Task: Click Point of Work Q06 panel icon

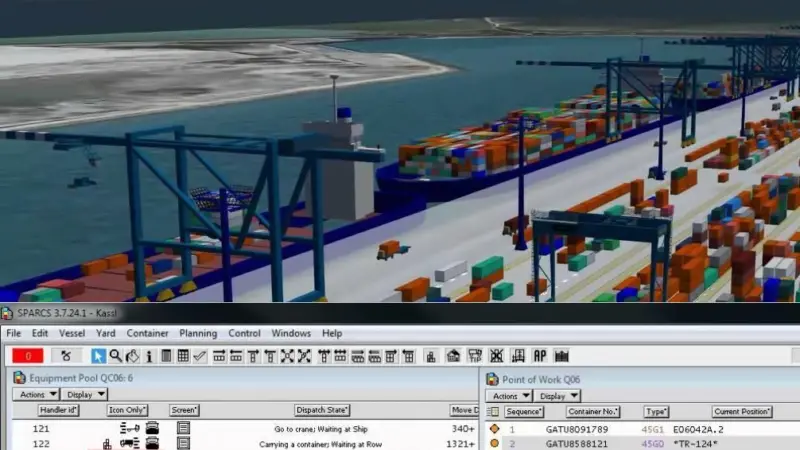Action: [492, 380]
